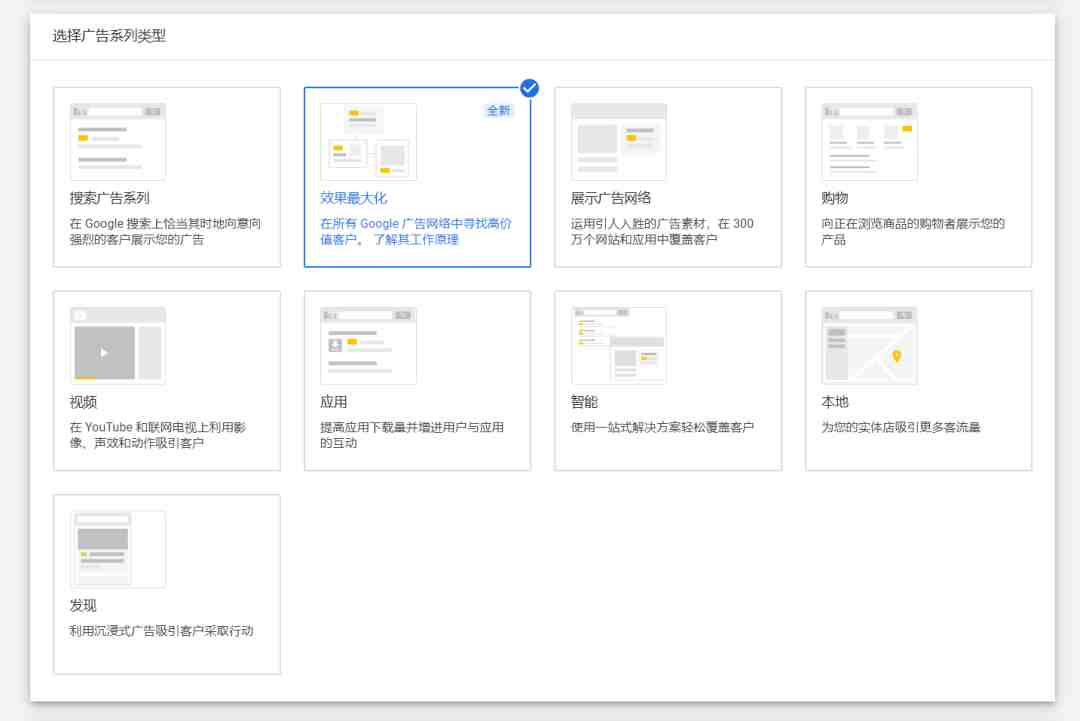The height and width of the screenshot is (721, 1080).
Task: Click the 提高应用下载量 description text
Action: coord(412,435)
